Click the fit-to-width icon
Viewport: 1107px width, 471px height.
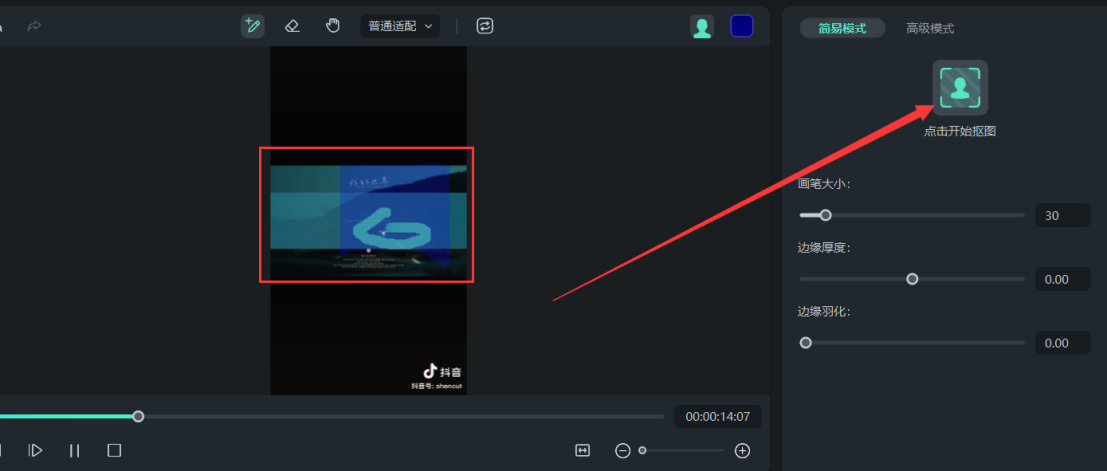[582, 451]
